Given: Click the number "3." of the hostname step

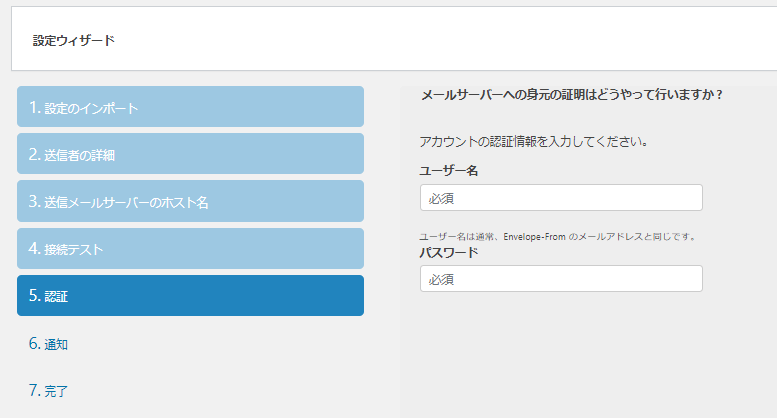Looking at the screenshot, I should [35, 201].
